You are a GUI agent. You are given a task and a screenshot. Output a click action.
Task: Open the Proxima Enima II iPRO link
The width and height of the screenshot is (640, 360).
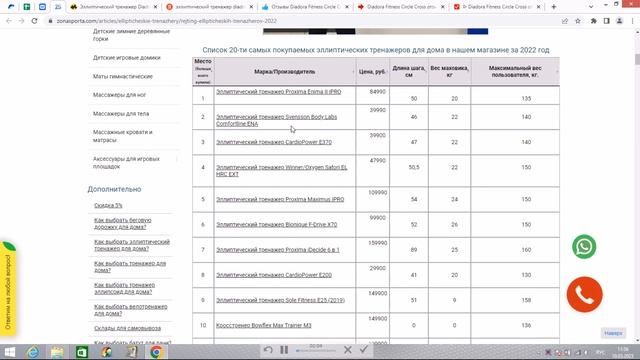(x=279, y=92)
